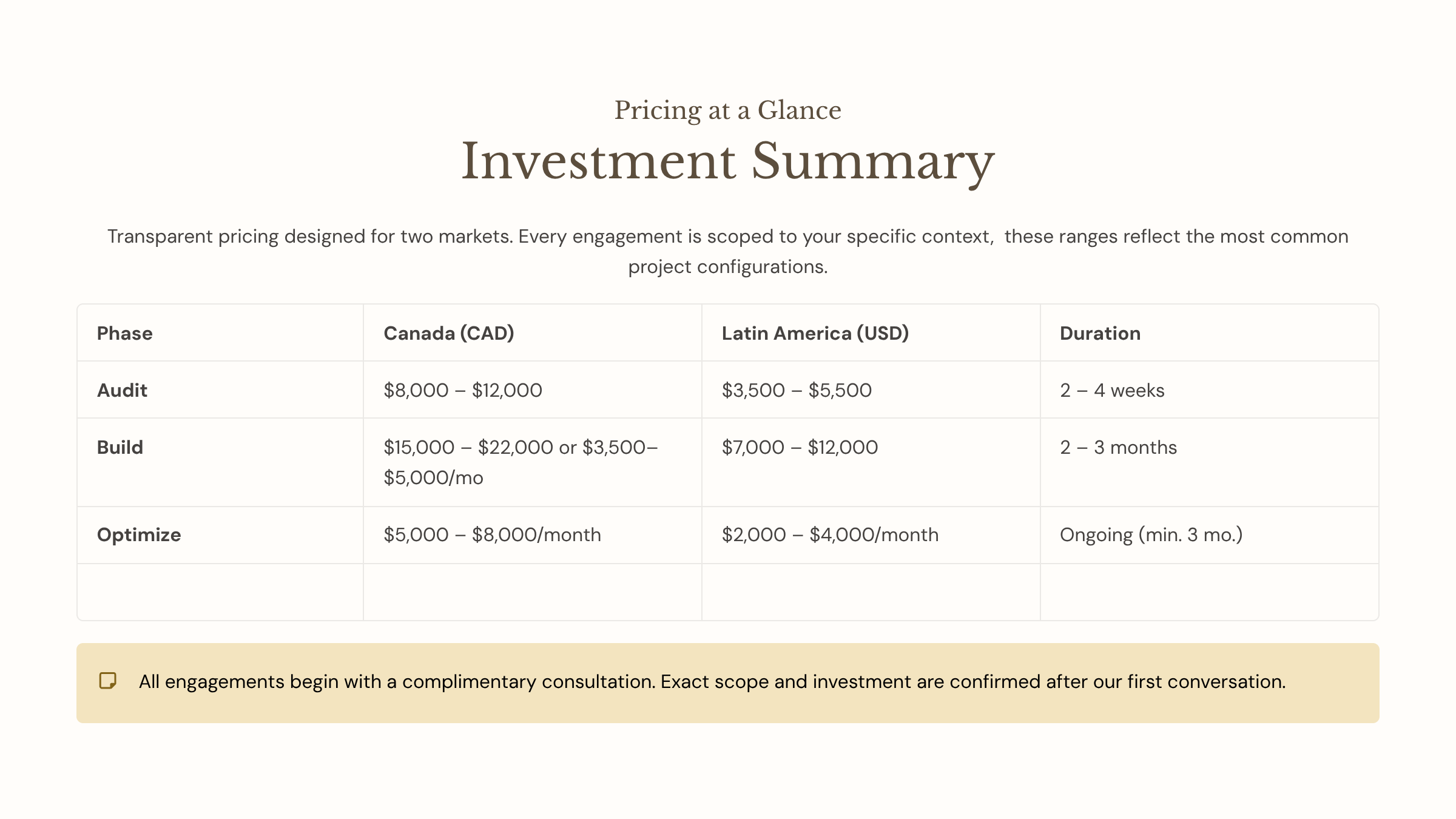Viewport: 1456px width, 819px height.
Task: Select the "$5,000 – $8,000/month" cell
Action: 492,534
